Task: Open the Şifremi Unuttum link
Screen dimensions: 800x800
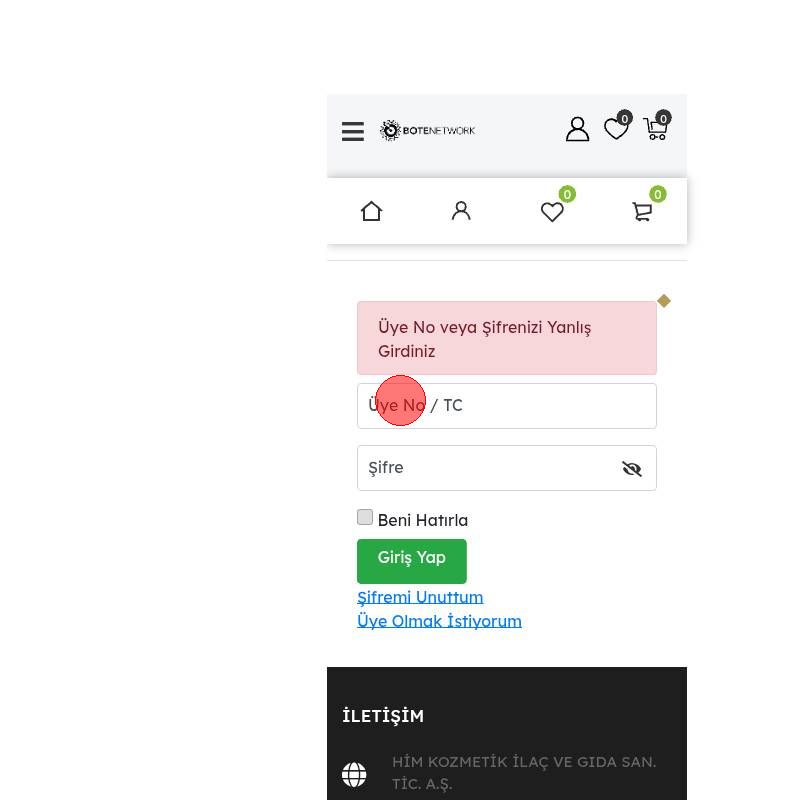Action: 420,597
